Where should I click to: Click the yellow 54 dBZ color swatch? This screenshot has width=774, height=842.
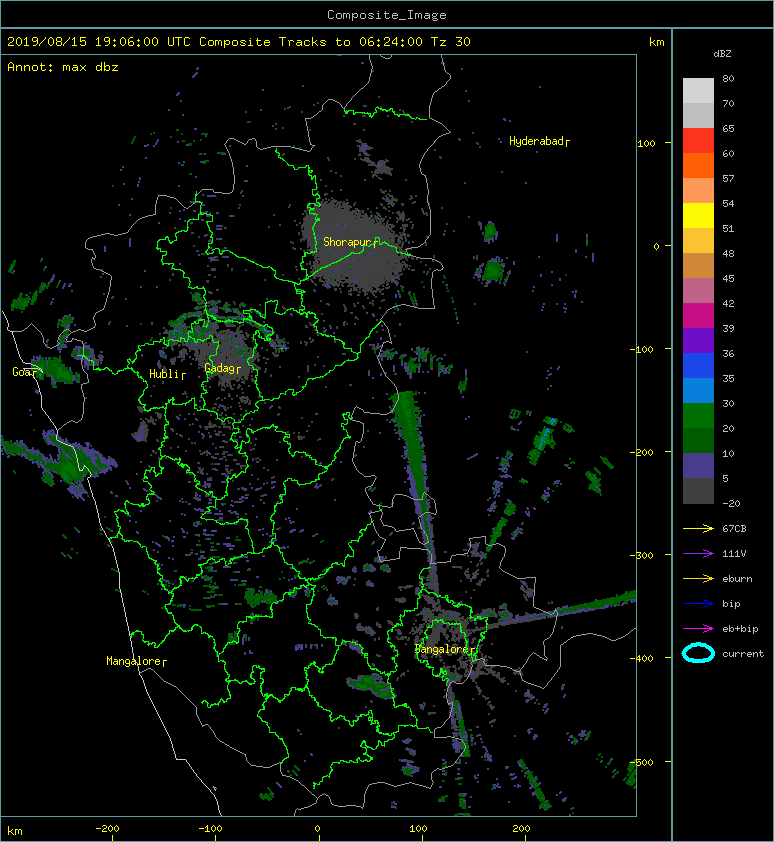tap(698, 215)
